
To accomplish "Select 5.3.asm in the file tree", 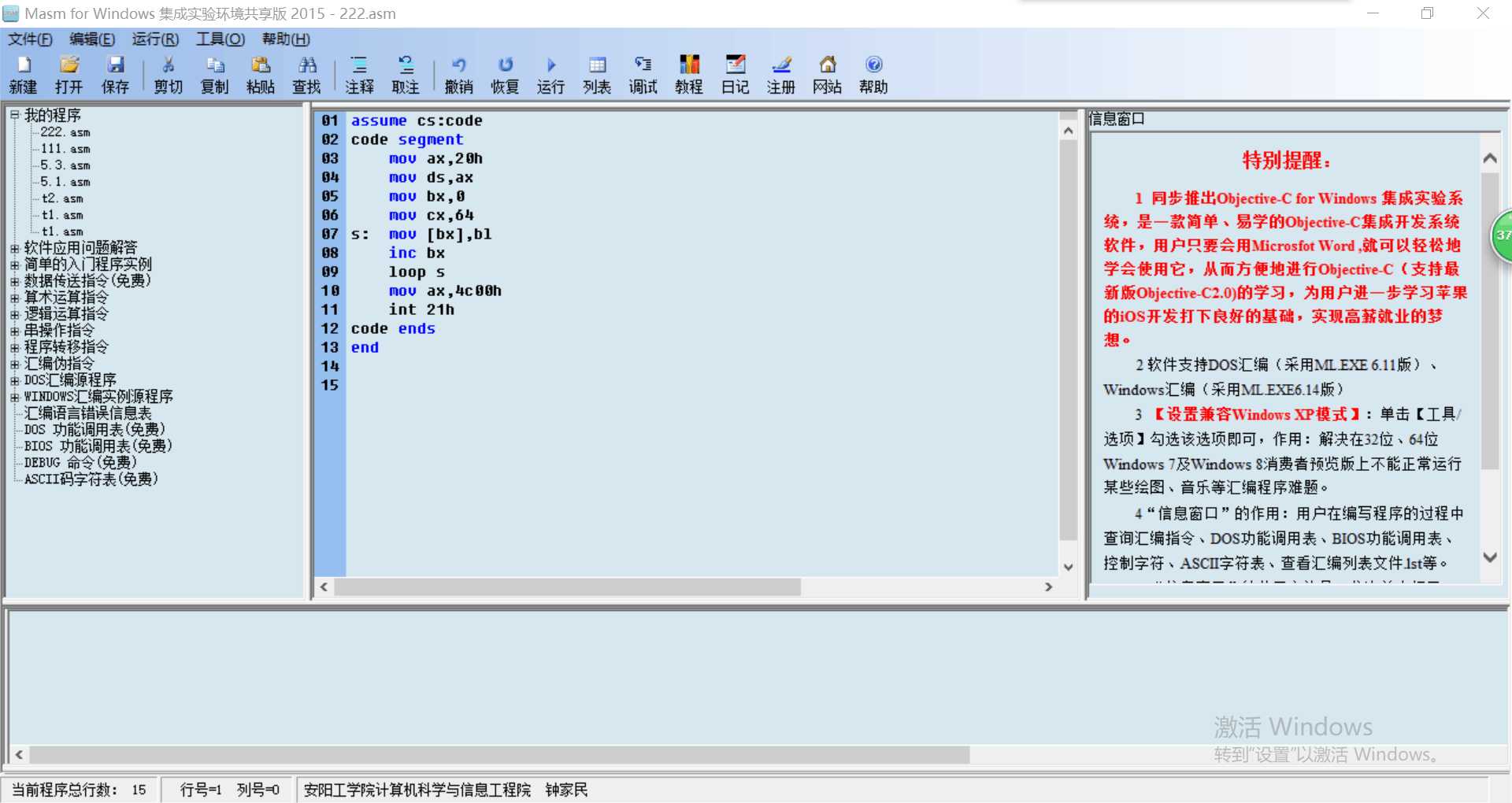I will tap(65, 165).
